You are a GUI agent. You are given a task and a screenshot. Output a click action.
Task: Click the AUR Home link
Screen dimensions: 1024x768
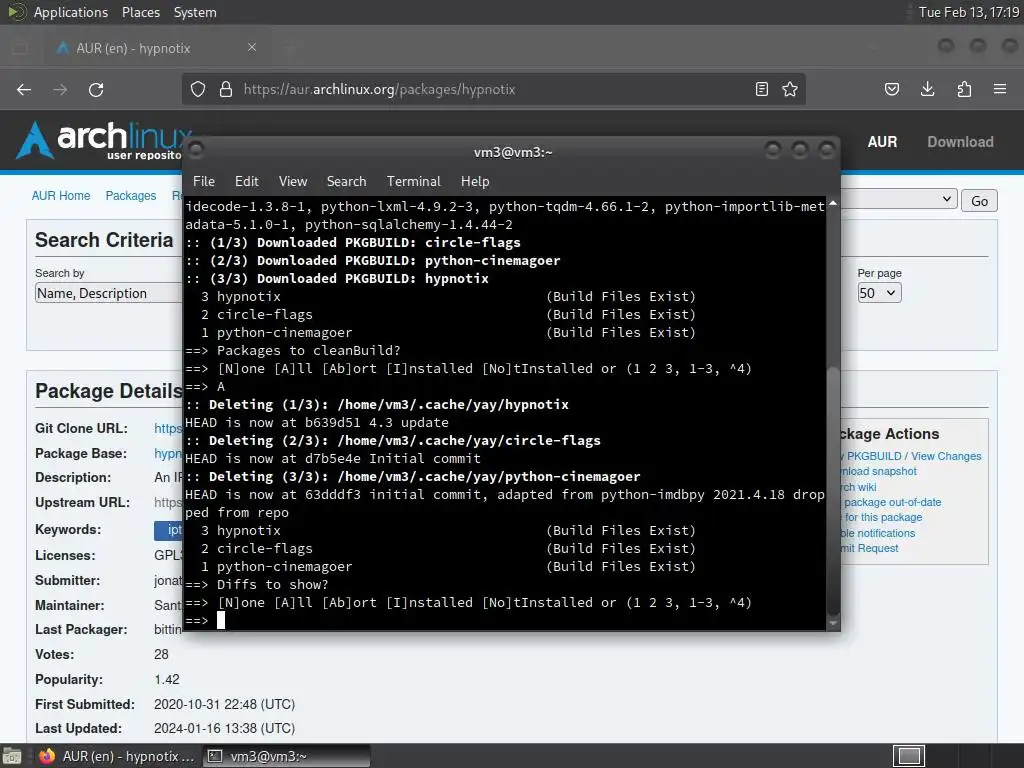tap(61, 196)
